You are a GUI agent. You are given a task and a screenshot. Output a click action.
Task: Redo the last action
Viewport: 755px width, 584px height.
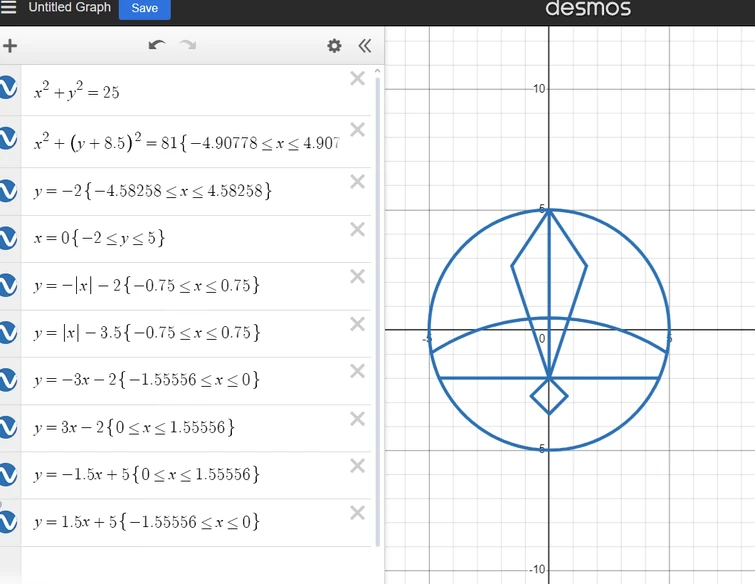point(188,45)
